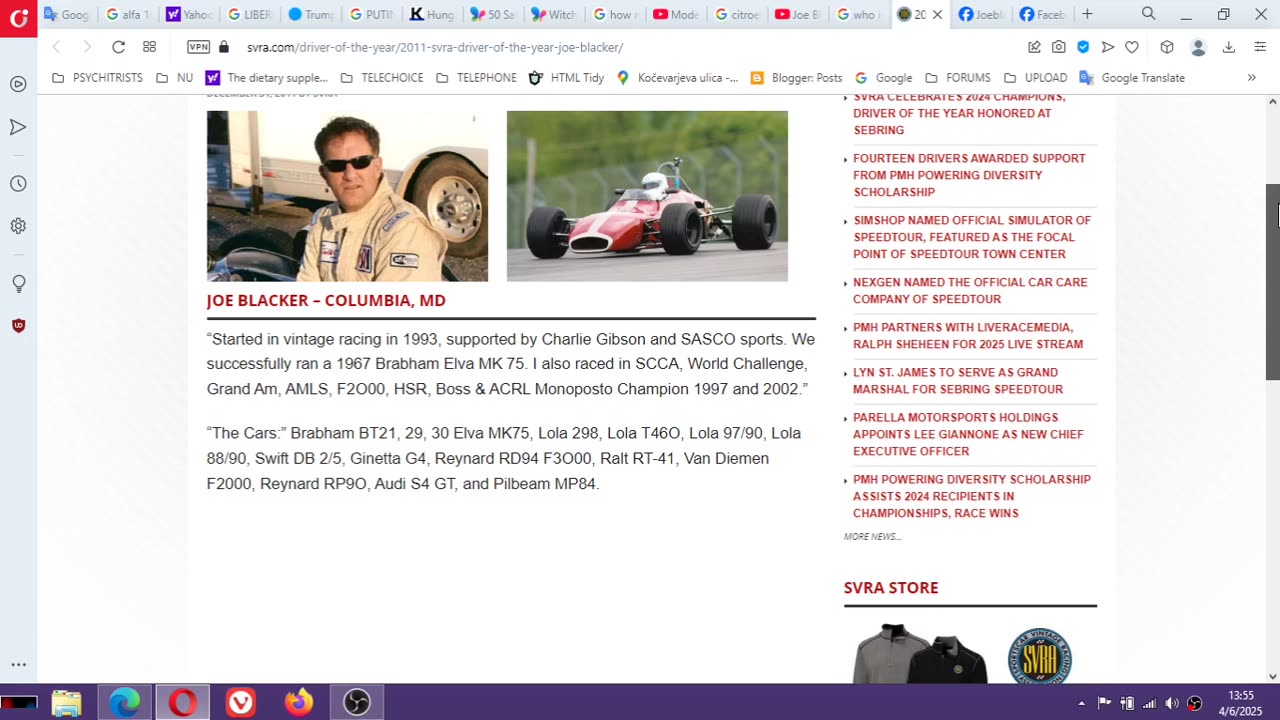Image resolution: width=1280 pixels, height=720 pixels.
Task: Read 'Fourteen Drivers Awarded Support' news link
Action: click(x=969, y=175)
